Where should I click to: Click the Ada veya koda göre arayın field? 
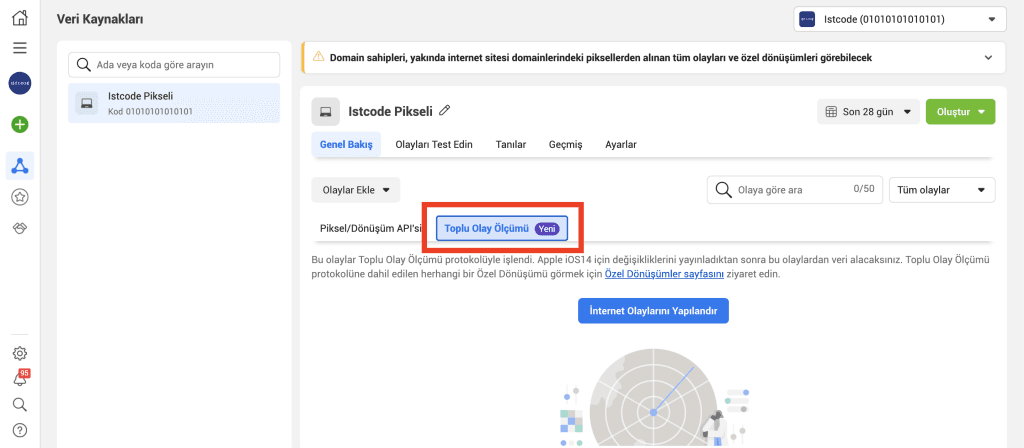(174, 64)
